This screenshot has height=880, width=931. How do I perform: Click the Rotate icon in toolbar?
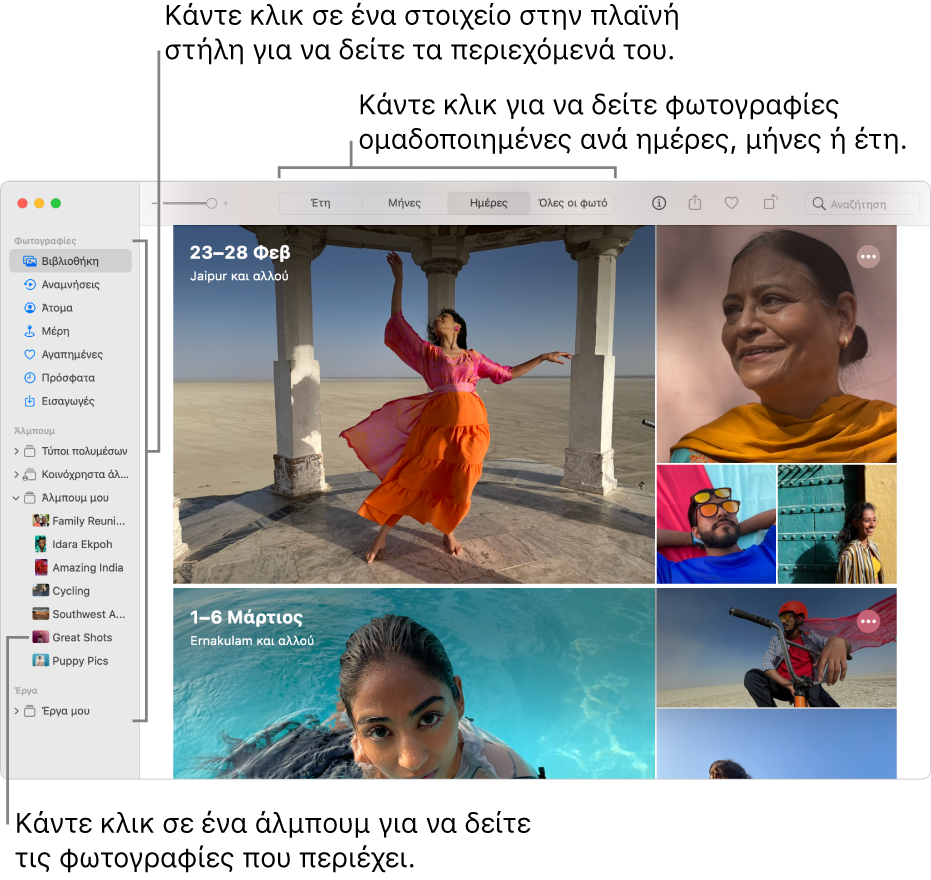pos(770,202)
